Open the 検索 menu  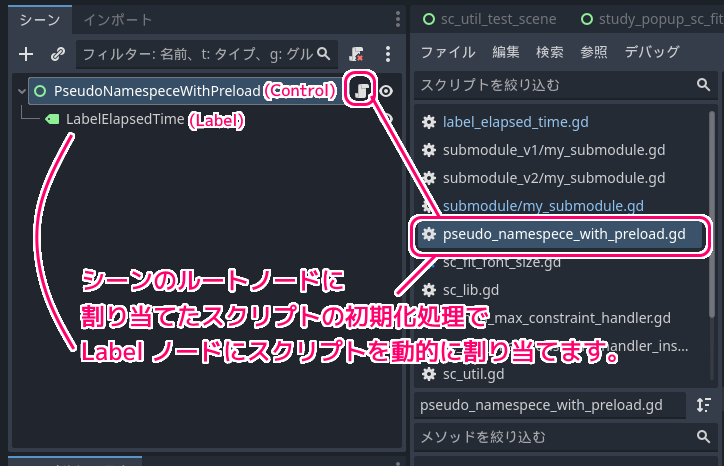(549, 52)
